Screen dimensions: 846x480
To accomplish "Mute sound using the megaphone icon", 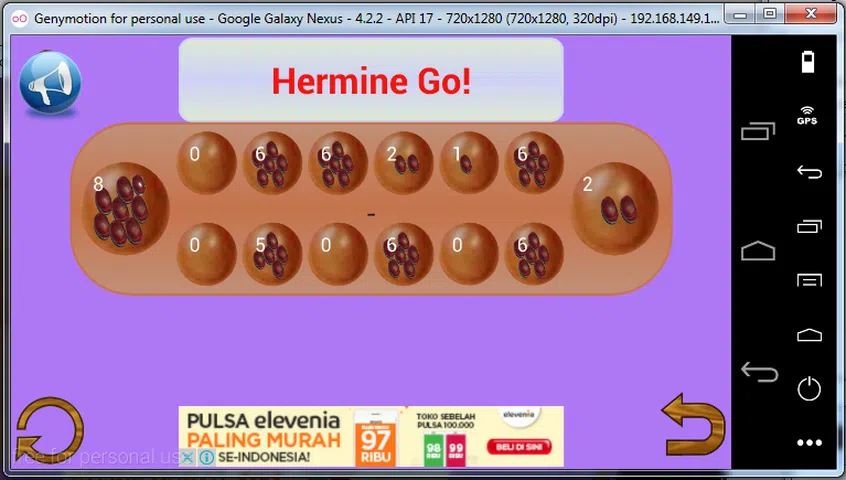I will (50, 84).
